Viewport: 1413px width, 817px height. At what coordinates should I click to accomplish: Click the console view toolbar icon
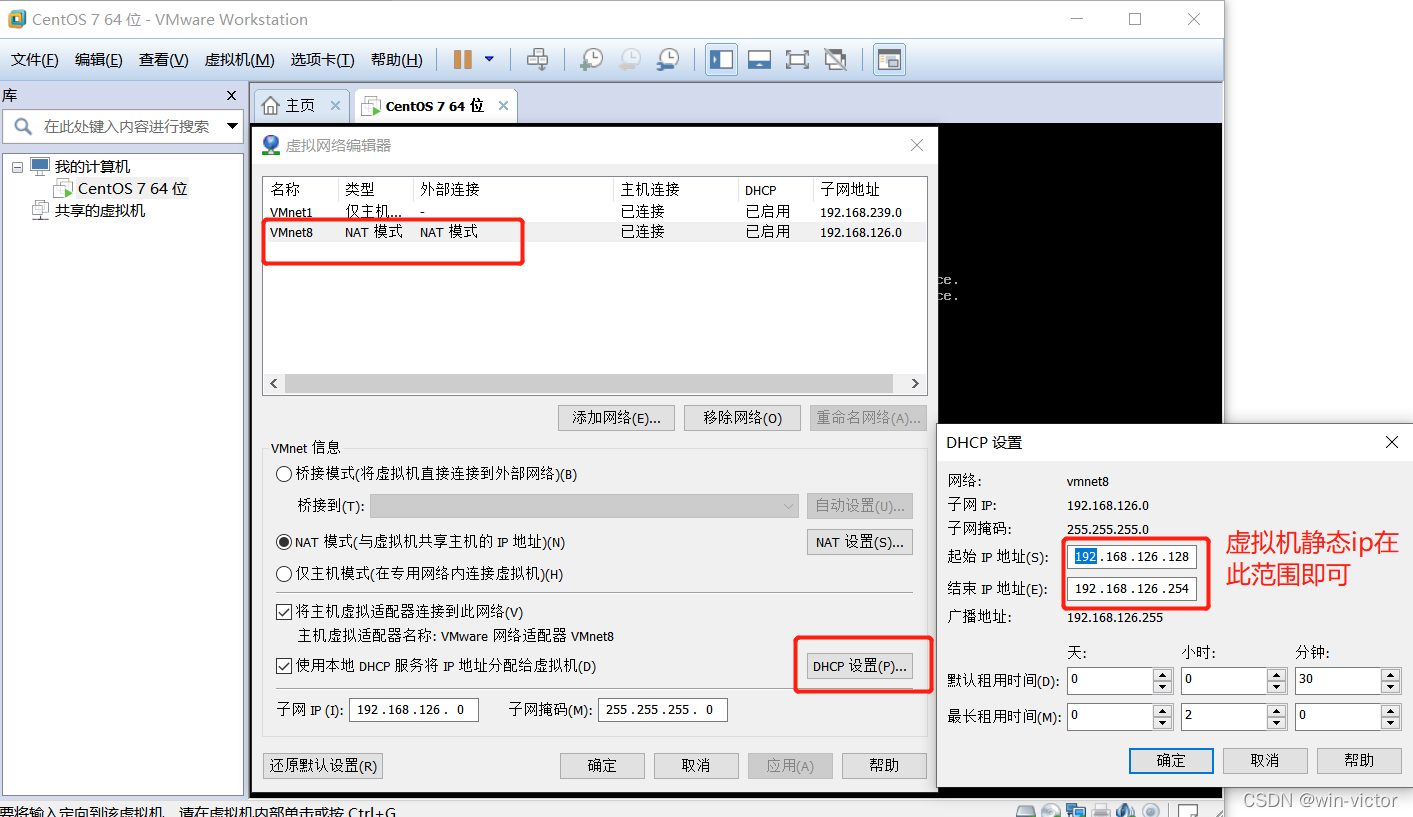889,60
